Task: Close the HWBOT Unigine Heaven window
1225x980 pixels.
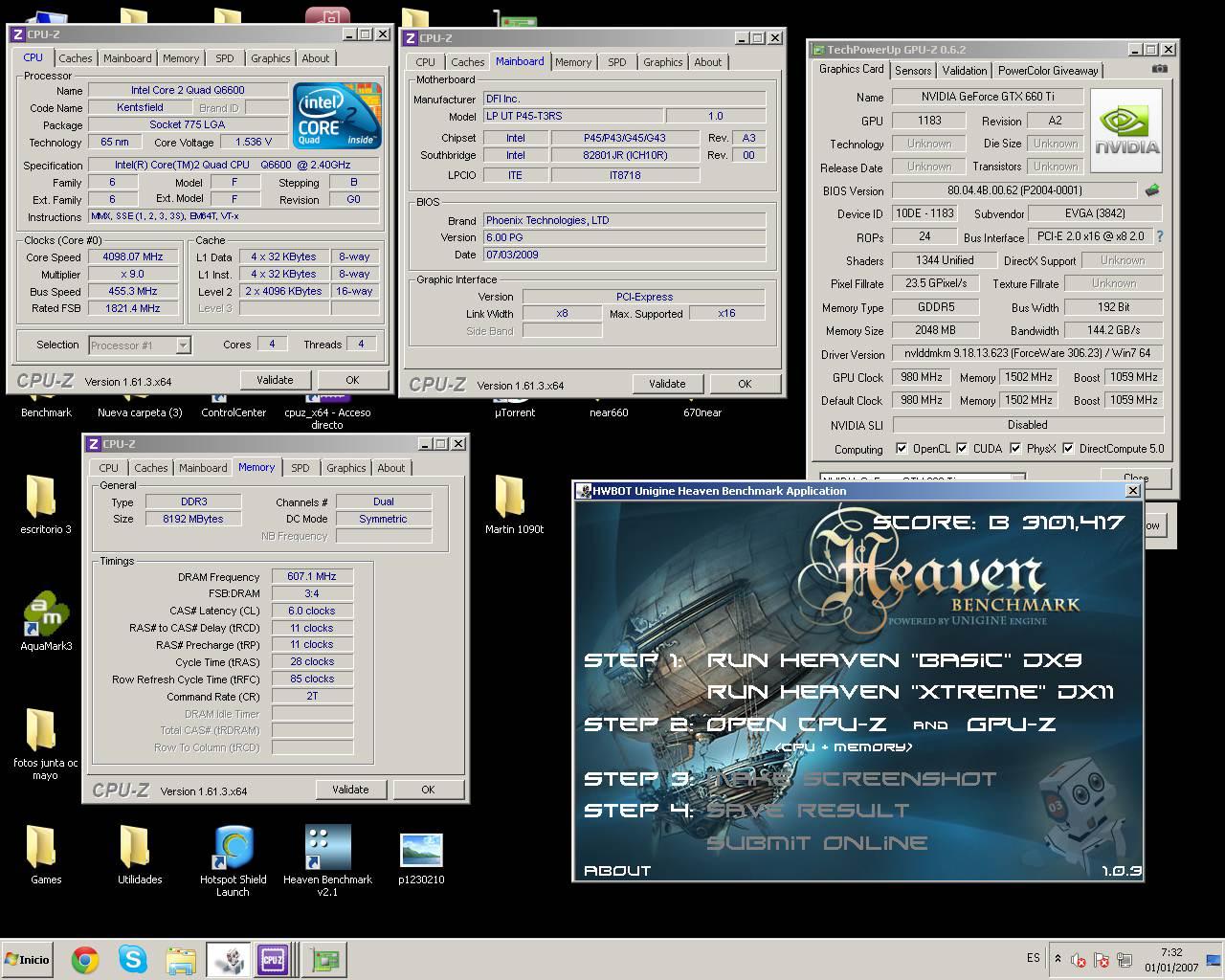Action: (1133, 491)
